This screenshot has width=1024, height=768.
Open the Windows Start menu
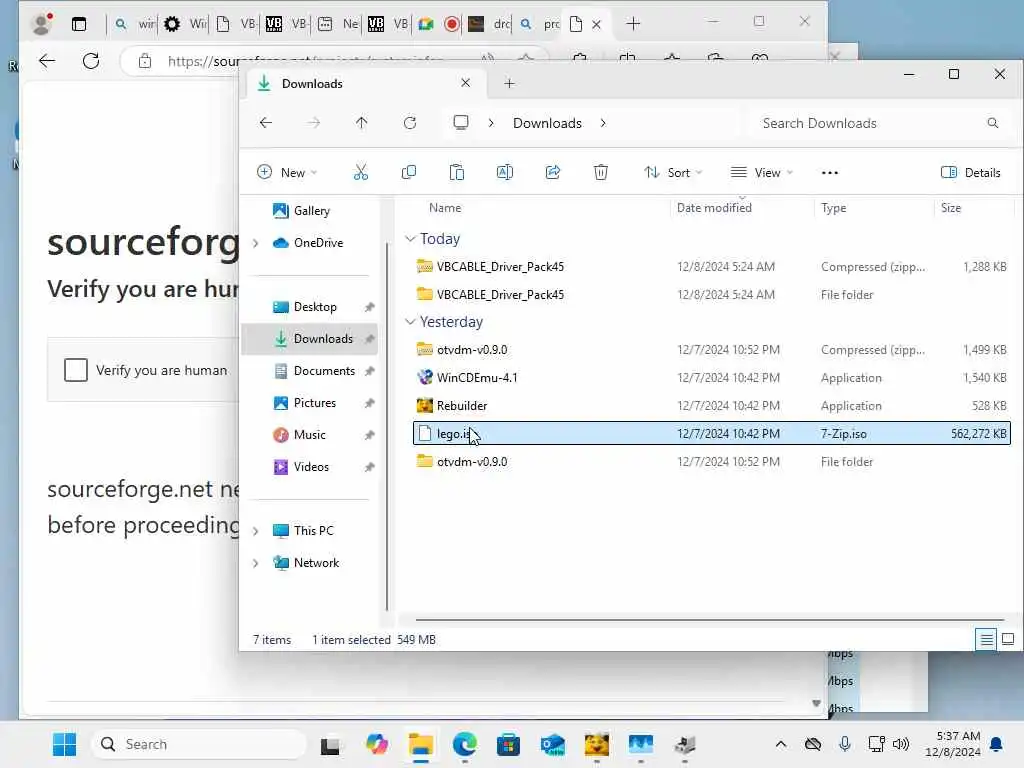[65, 744]
